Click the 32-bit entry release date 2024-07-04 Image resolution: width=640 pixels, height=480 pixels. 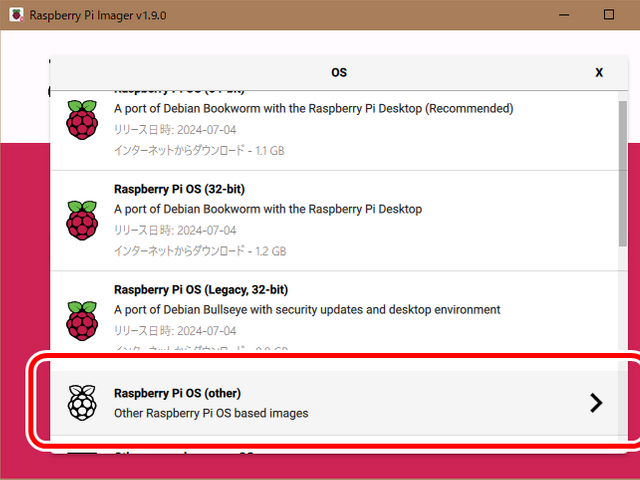tap(175, 230)
